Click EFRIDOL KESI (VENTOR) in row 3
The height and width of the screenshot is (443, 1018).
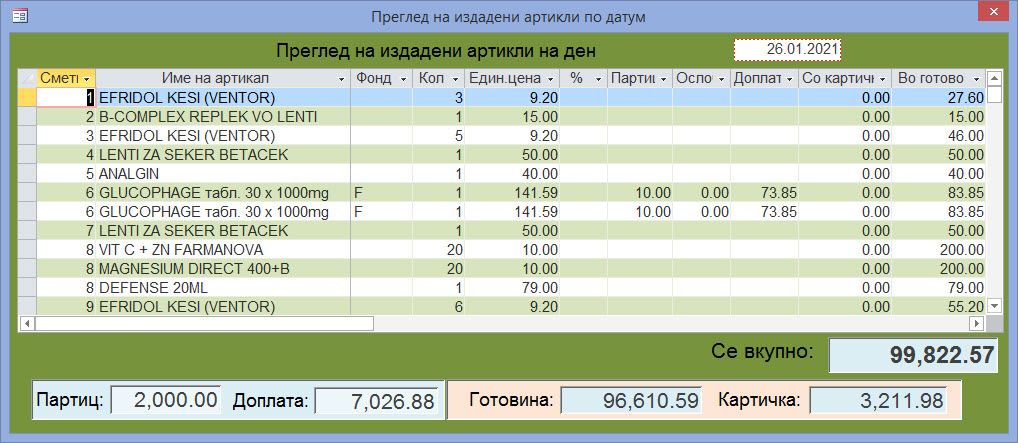point(223,136)
